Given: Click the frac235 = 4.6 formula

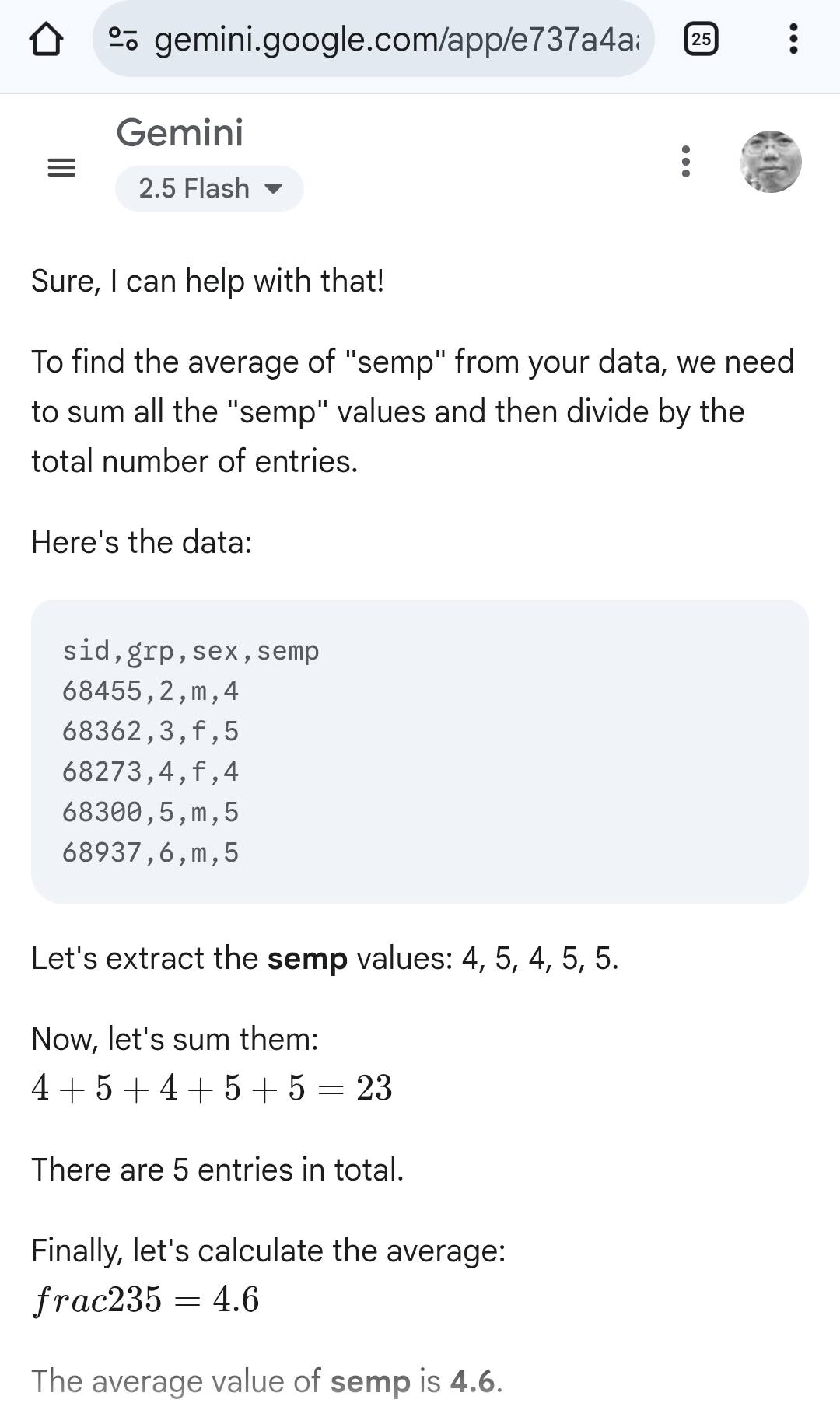Looking at the screenshot, I should pos(145,1300).
